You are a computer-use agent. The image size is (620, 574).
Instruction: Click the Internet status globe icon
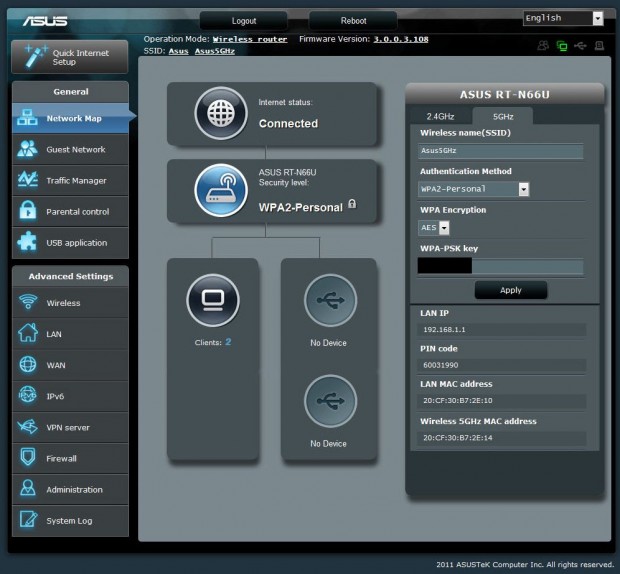coord(221,113)
